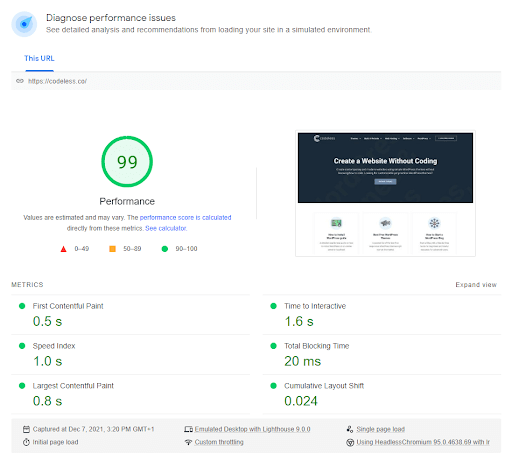Click the green dot beside Total Blocking Time
Image resolution: width=512 pixels, height=453 pixels.
pyautogui.click(x=273, y=346)
